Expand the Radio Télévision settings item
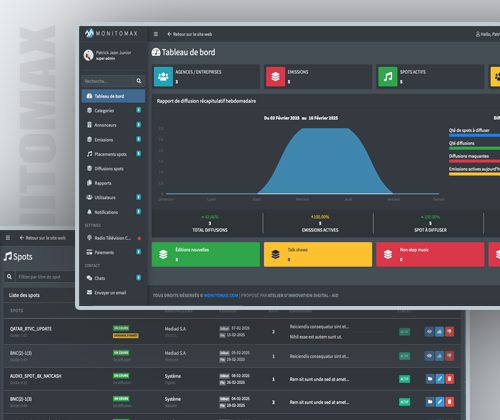The image size is (500, 420). [x=113, y=238]
